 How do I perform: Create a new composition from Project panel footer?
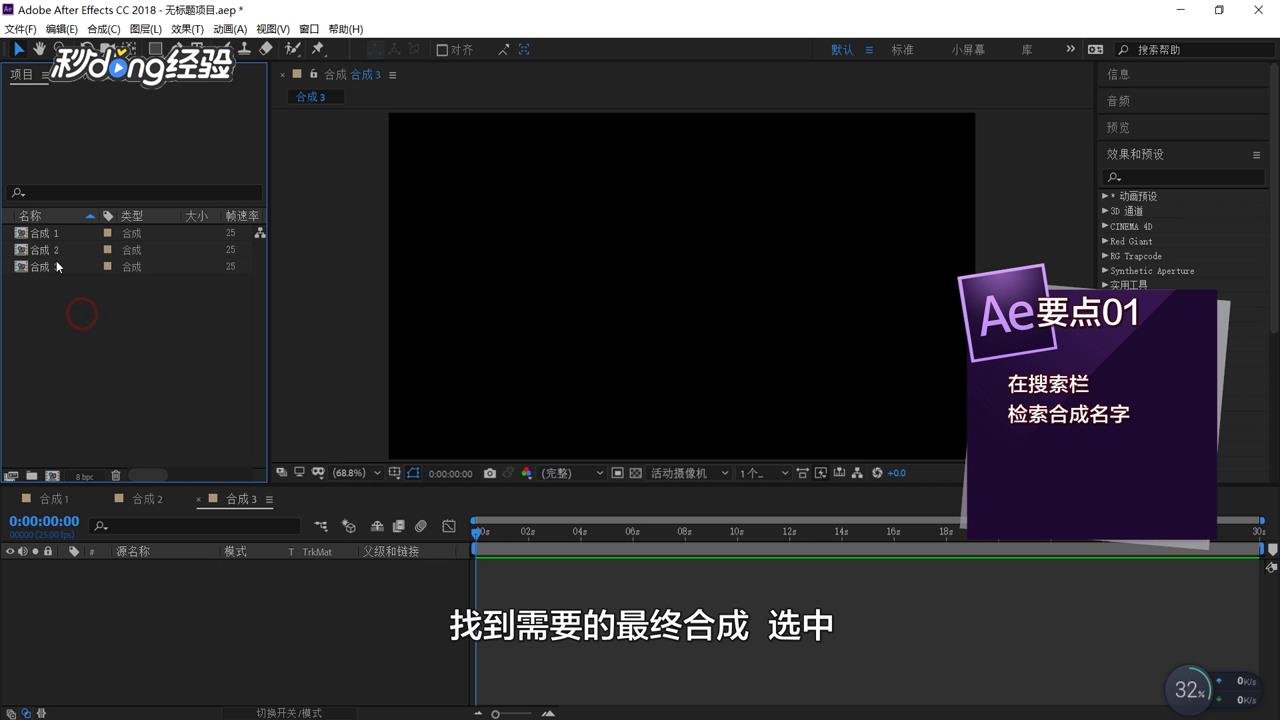click(52, 476)
